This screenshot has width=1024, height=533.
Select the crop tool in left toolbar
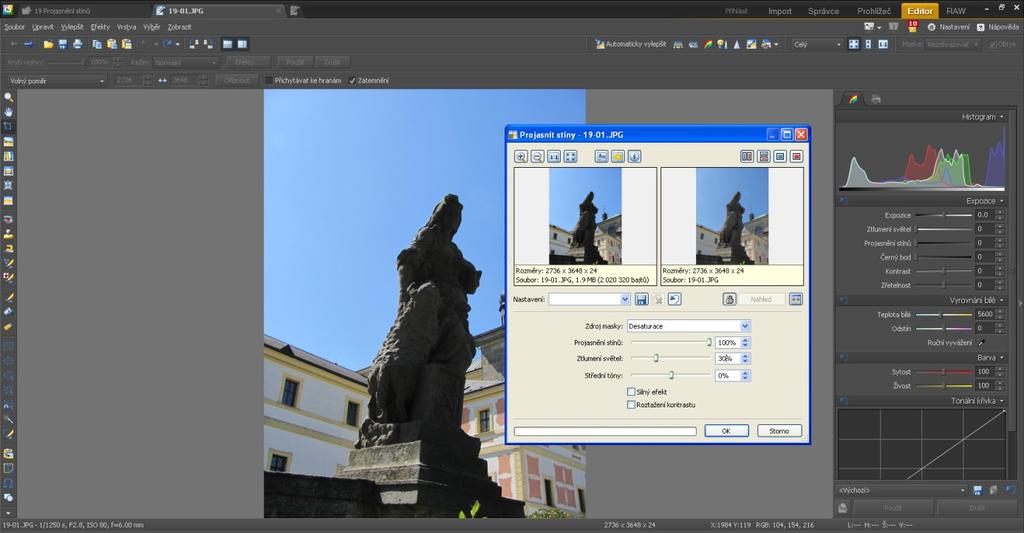click(x=8, y=126)
